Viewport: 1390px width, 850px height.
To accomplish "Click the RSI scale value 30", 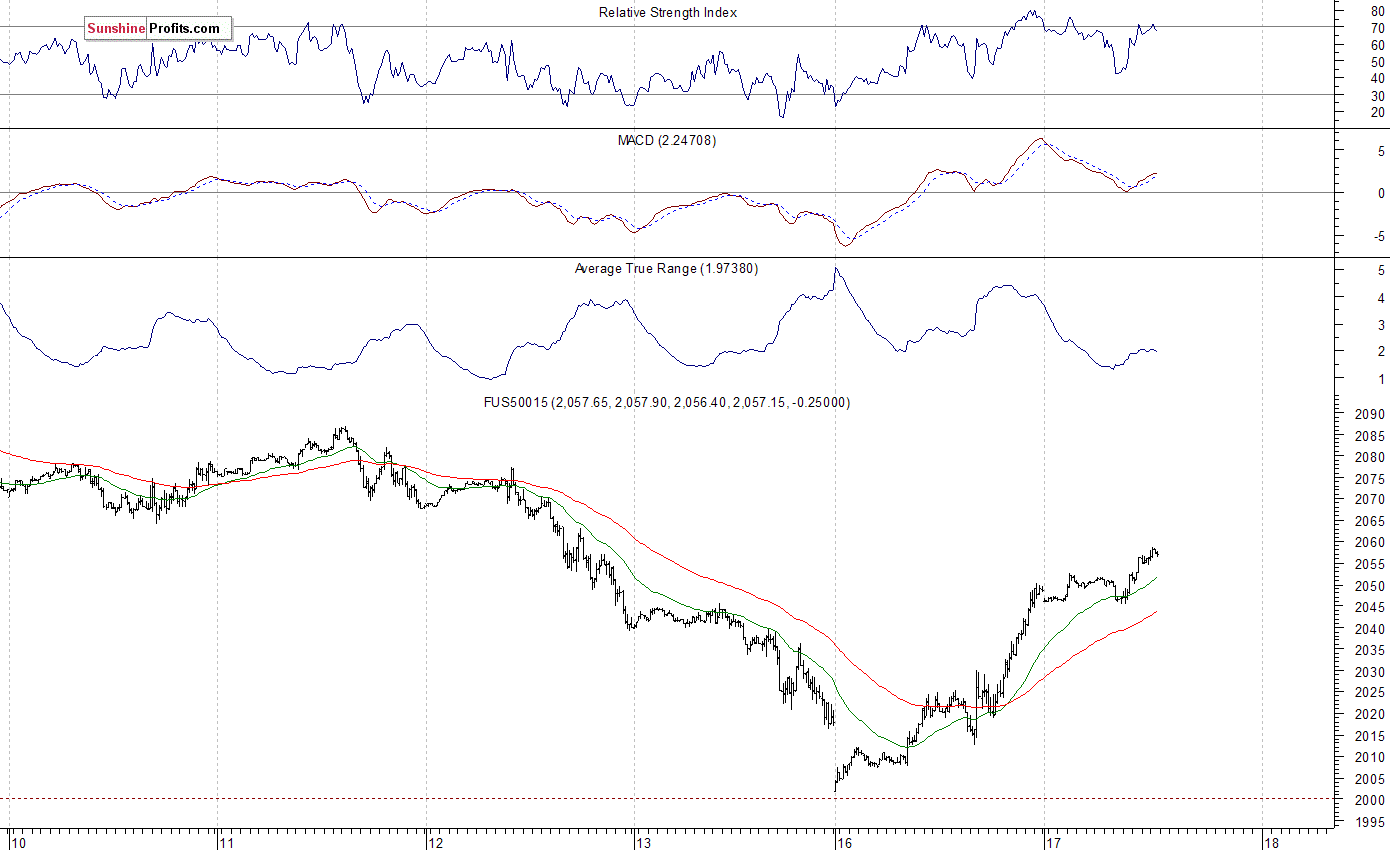I will point(1378,96).
